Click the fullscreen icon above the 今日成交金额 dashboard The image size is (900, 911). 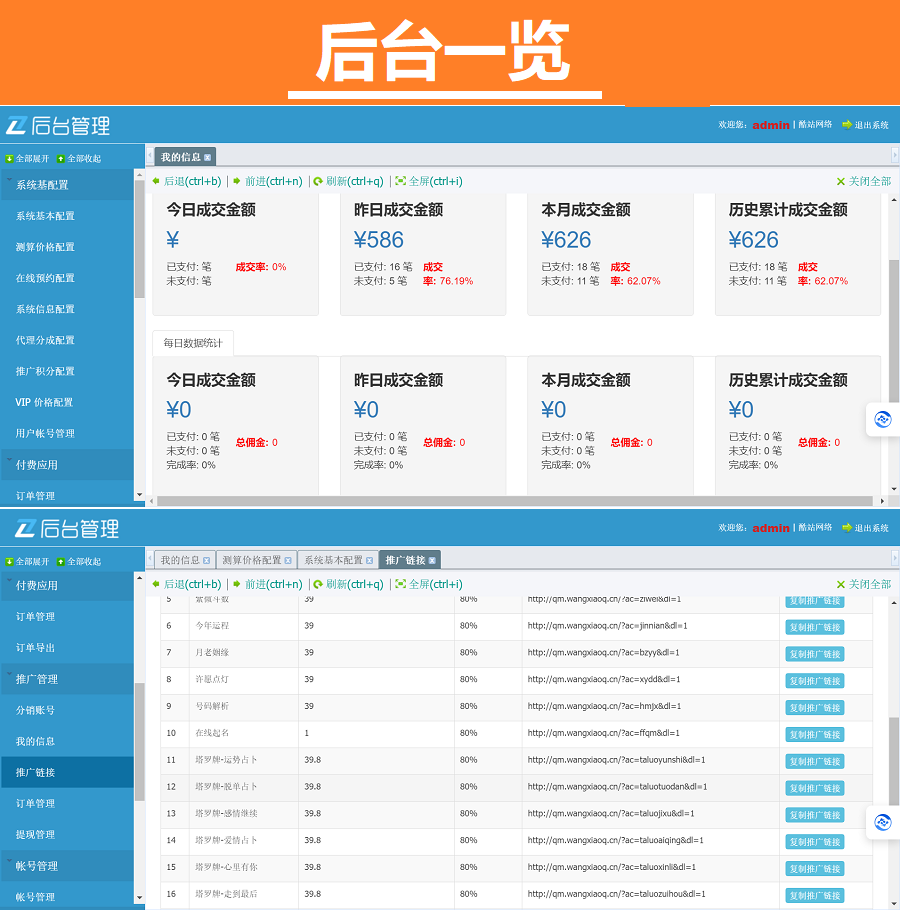coord(400,182)
